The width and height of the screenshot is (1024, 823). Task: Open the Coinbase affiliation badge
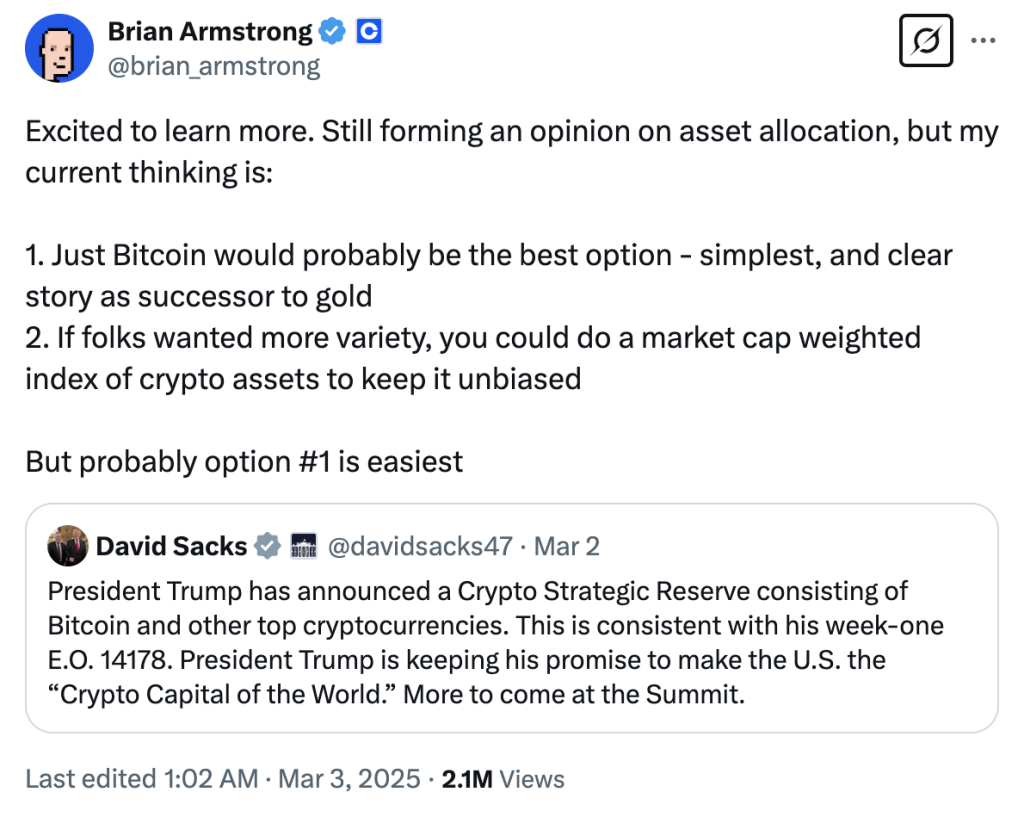[x=369, y=31]
